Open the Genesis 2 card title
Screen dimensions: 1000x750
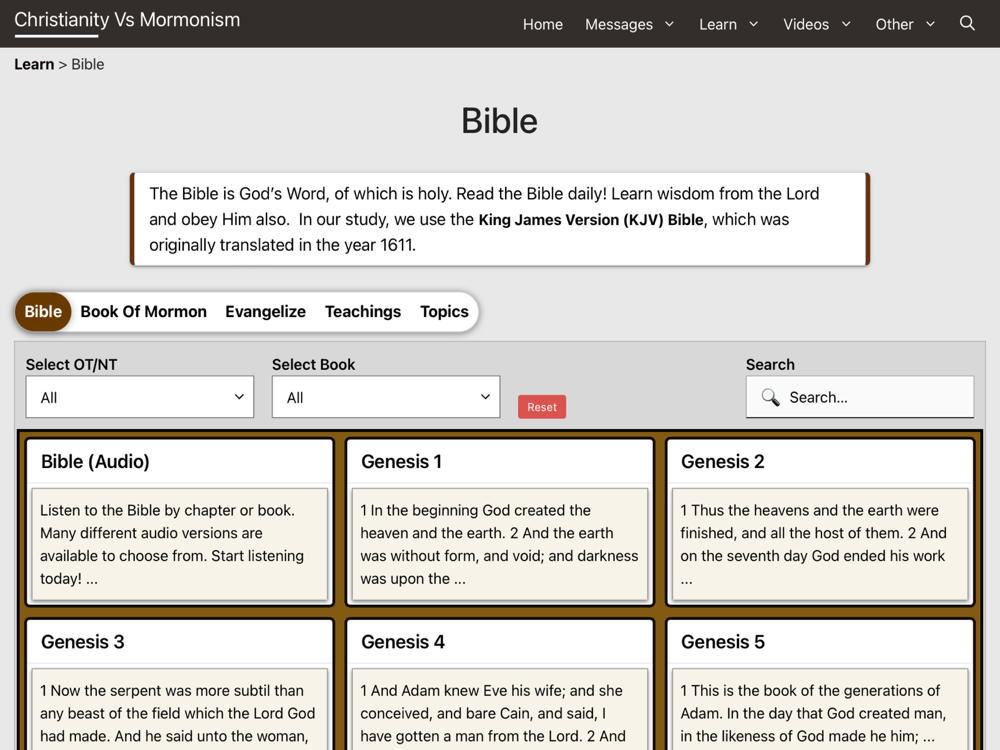[x=722, y=461]
